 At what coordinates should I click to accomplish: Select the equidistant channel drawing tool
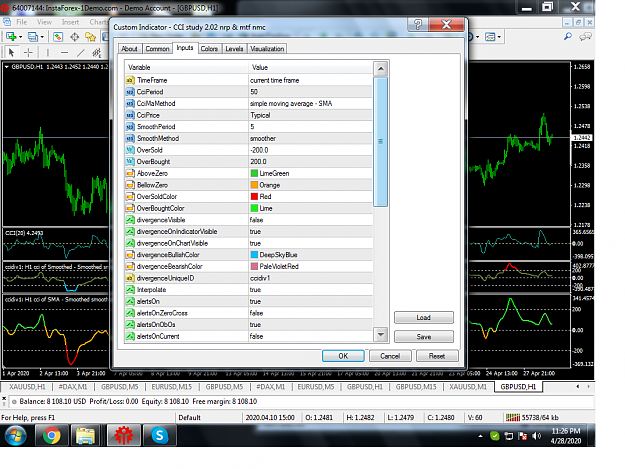(x=97, y=52)
